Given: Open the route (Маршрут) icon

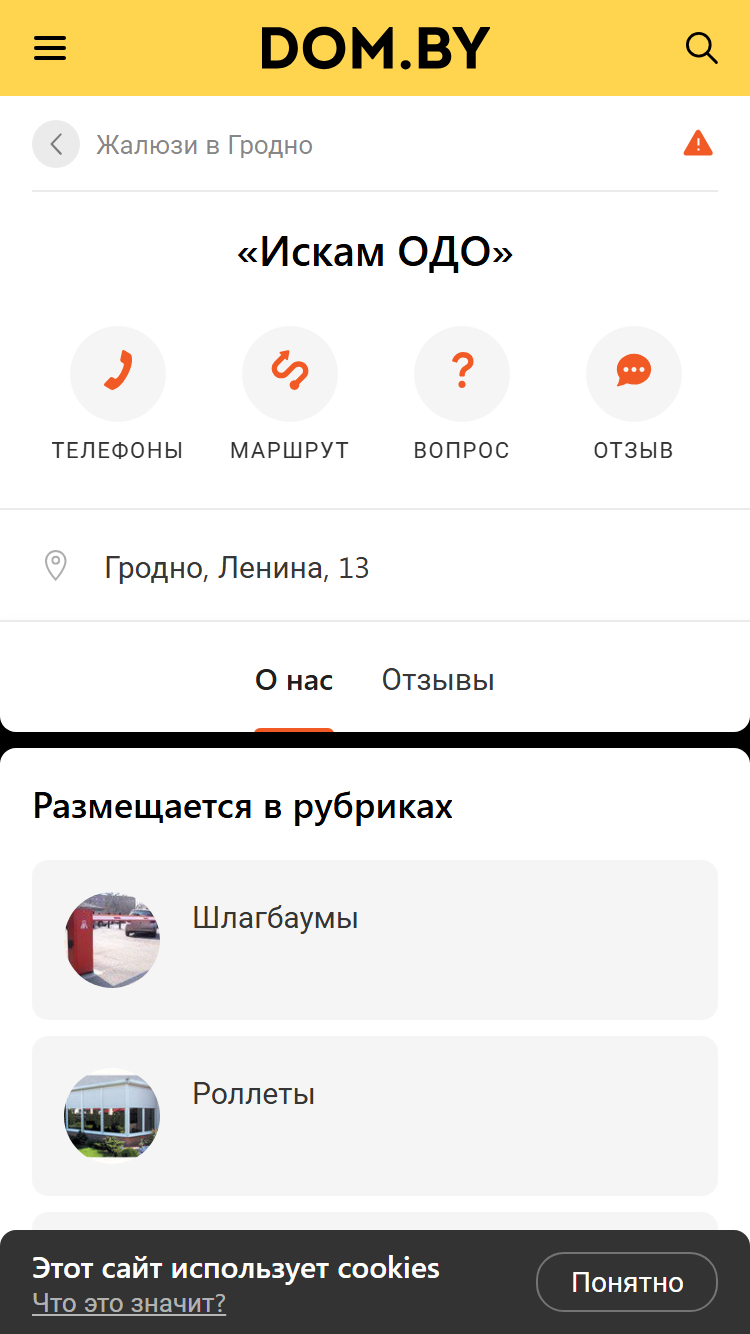Looking at the screenshot, I should (290, 374).
